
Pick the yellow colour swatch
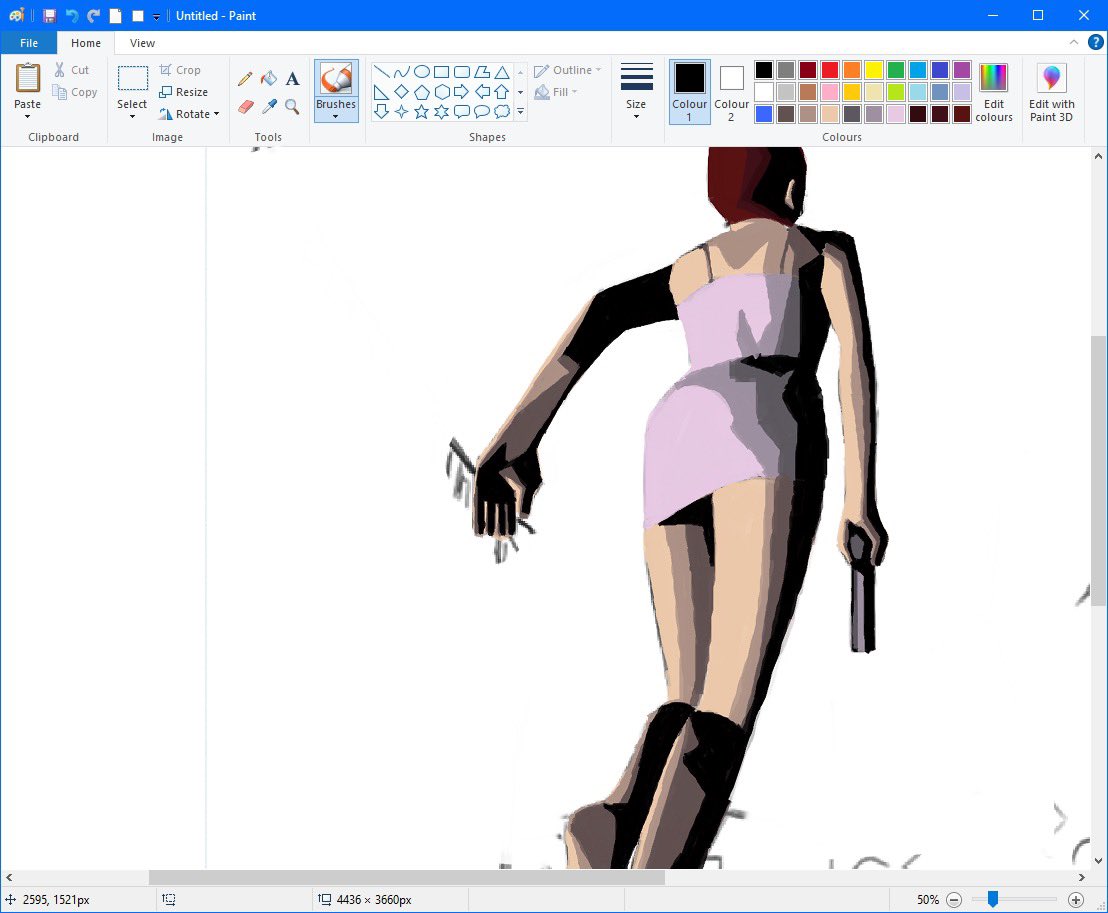click(873, 70)
